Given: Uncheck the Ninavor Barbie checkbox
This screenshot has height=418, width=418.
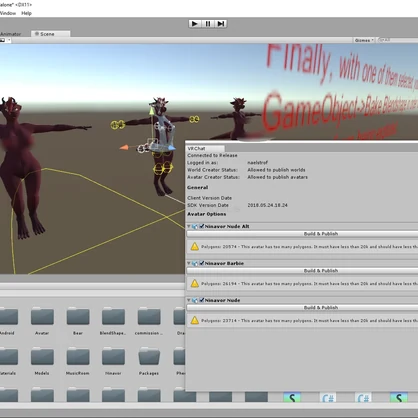Looking at the screenshot, I should [201, 263].
